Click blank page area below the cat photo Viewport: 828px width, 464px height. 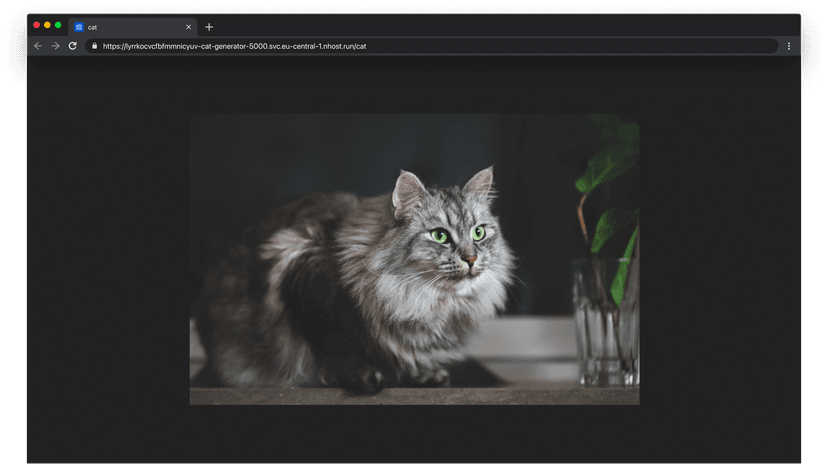(414, 435)
